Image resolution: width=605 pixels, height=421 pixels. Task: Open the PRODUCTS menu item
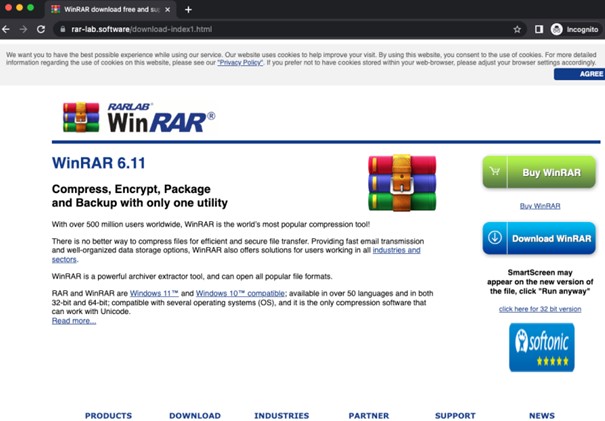[x=108, y=416]
